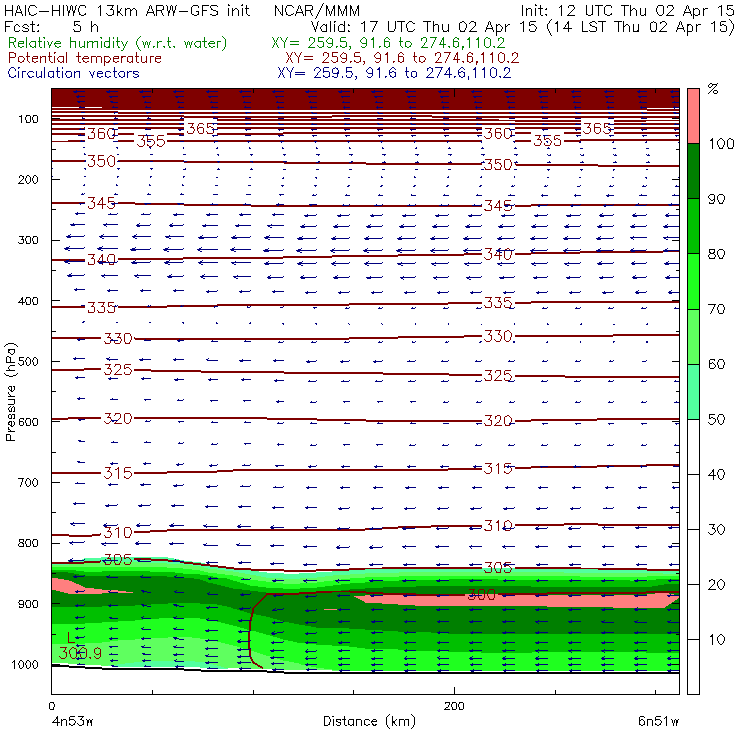The image size is (740, 740).
Task: Click the pink above-100% colorbar segment
Action: click(x=693, y=116)
